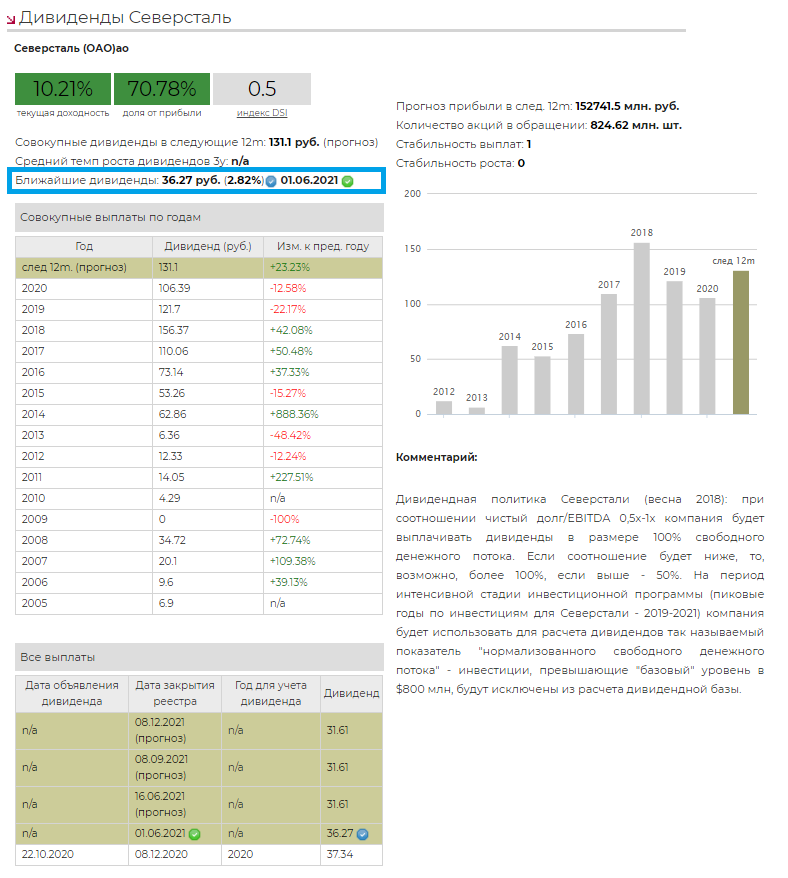Viewport: 788px width, 878px height.
Task: Click the Дата объявления дивиденда column header
Action: pyautogui.click(x=72, y=693)
